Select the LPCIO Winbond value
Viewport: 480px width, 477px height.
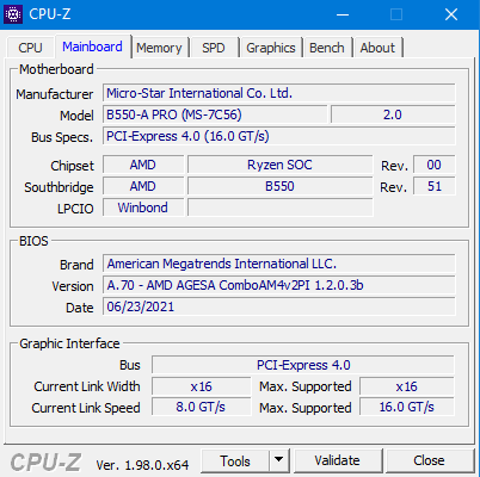143,208
